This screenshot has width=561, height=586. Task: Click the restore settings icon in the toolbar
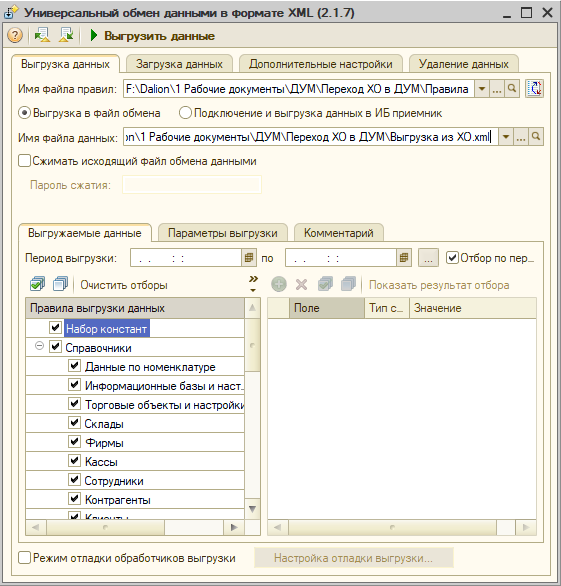(x=42, y=36)
